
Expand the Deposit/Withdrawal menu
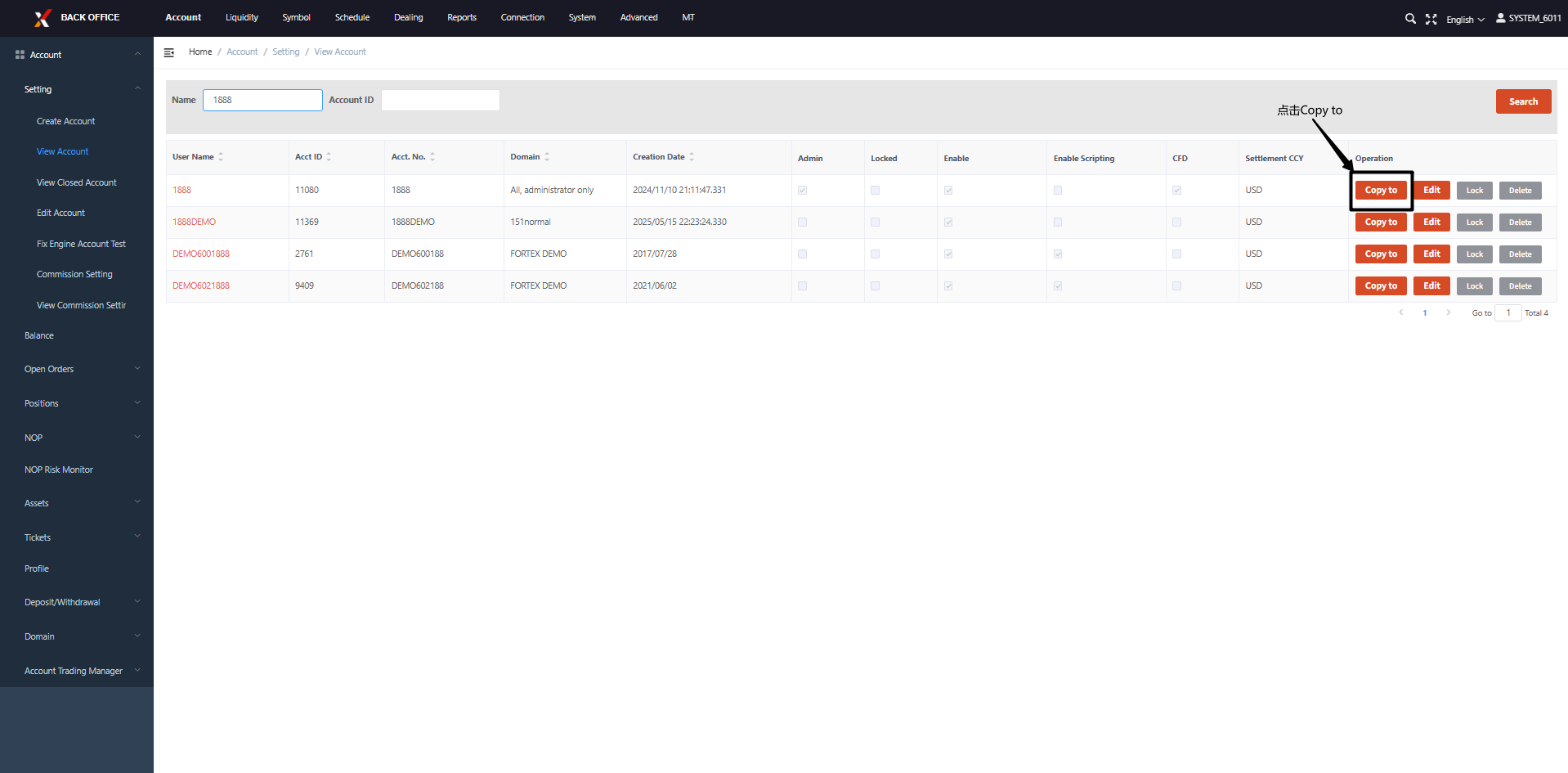[137, 601]
